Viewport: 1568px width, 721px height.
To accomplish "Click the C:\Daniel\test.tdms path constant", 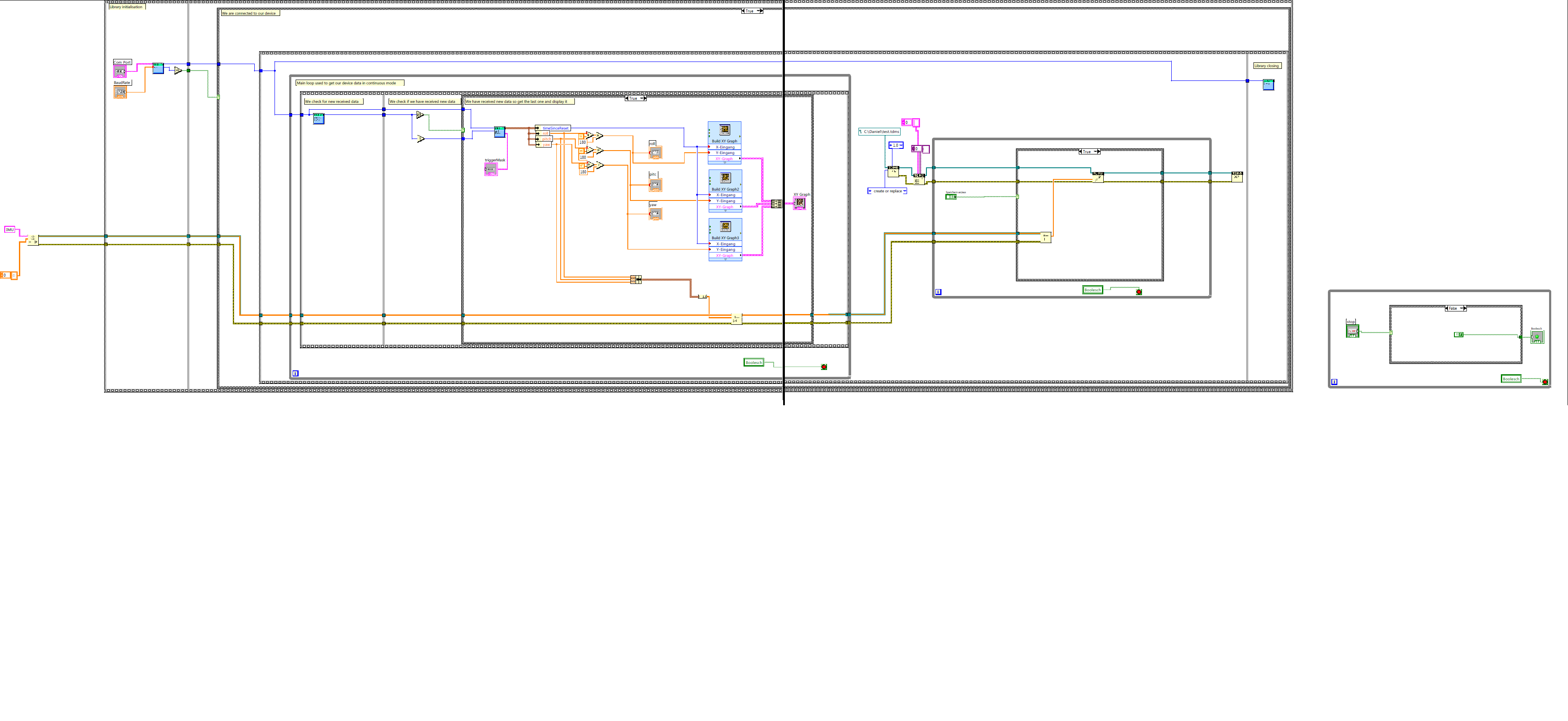I will [x=881, y=131].
